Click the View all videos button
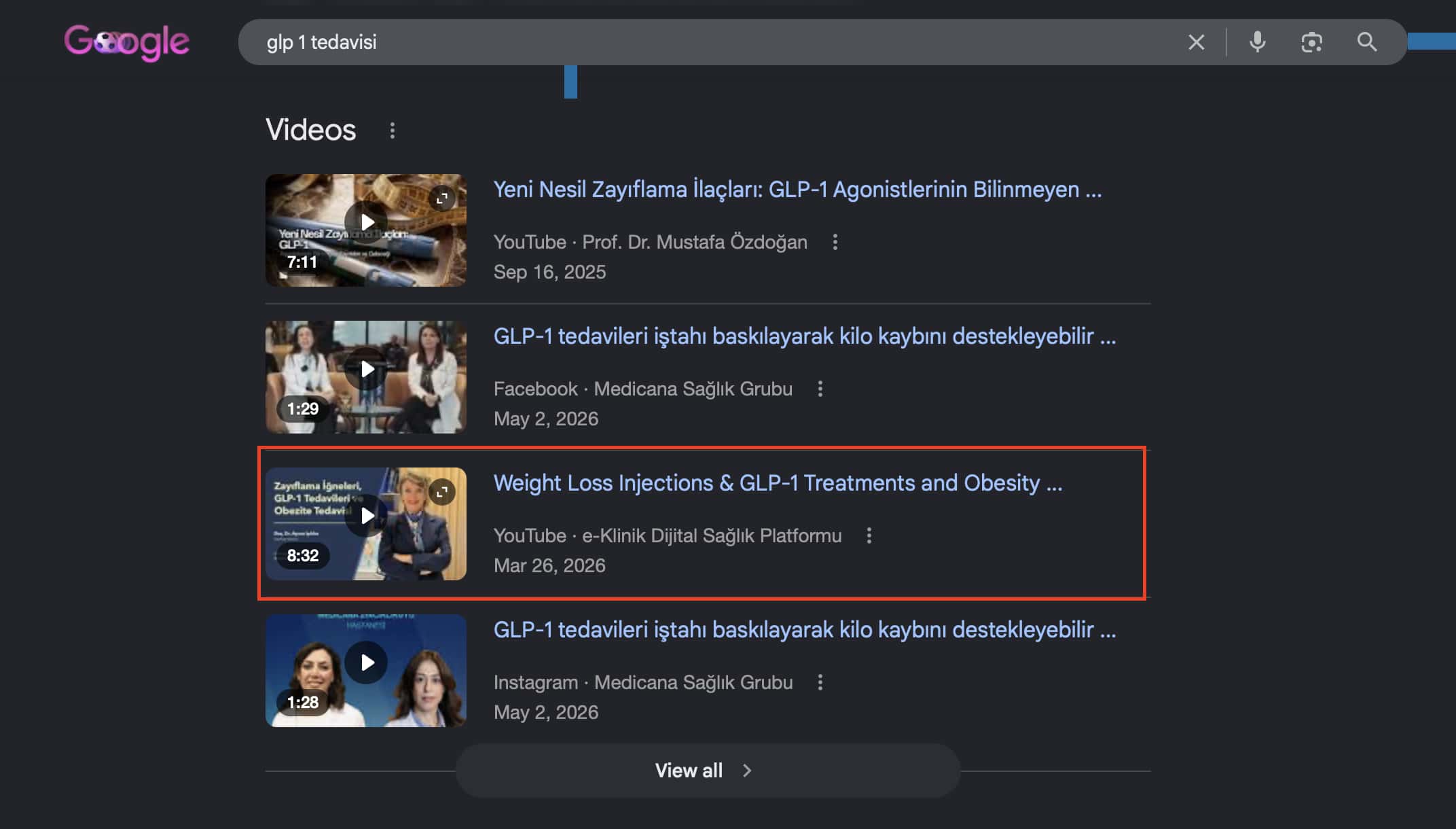This screenshot has height=829, width=1456. [x=708, y=771]
